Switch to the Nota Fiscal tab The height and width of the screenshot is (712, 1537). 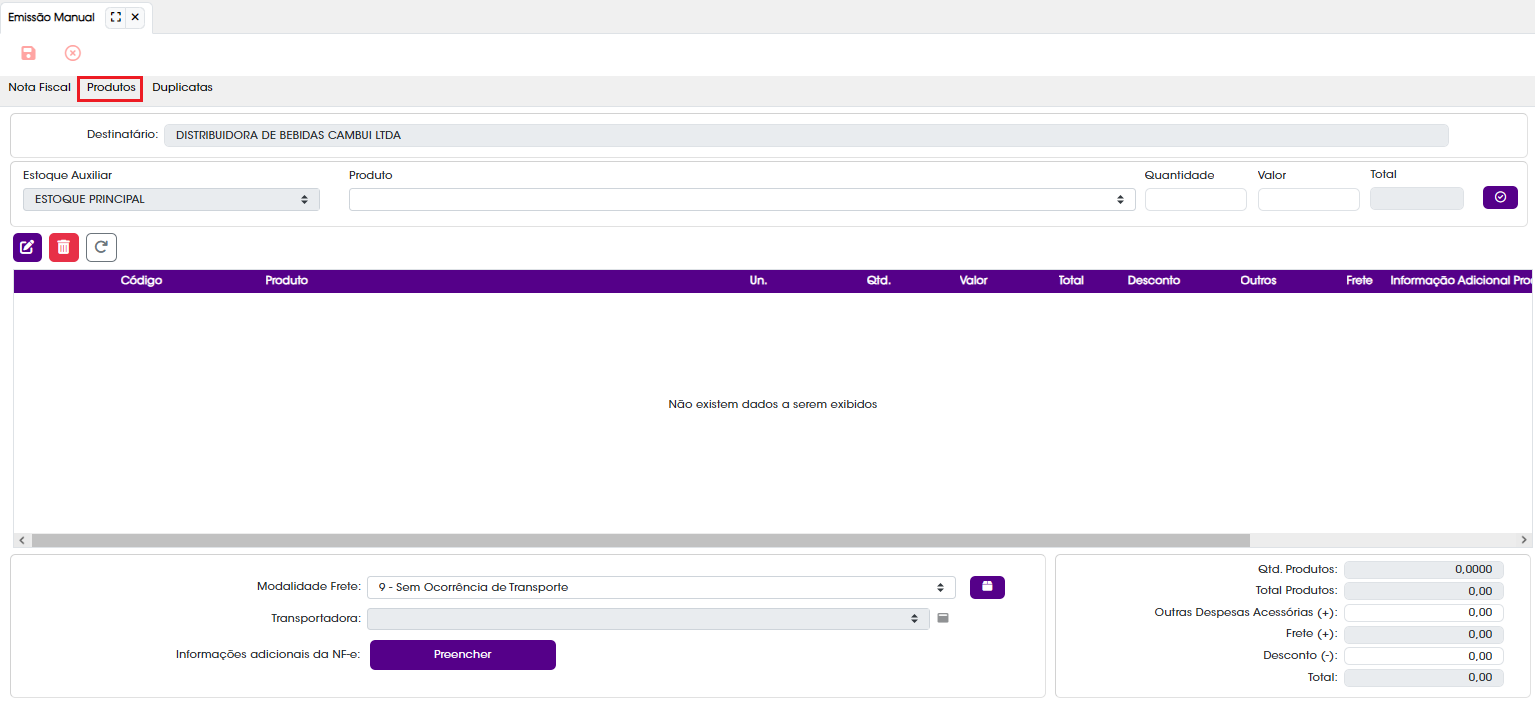coord(39,87)
